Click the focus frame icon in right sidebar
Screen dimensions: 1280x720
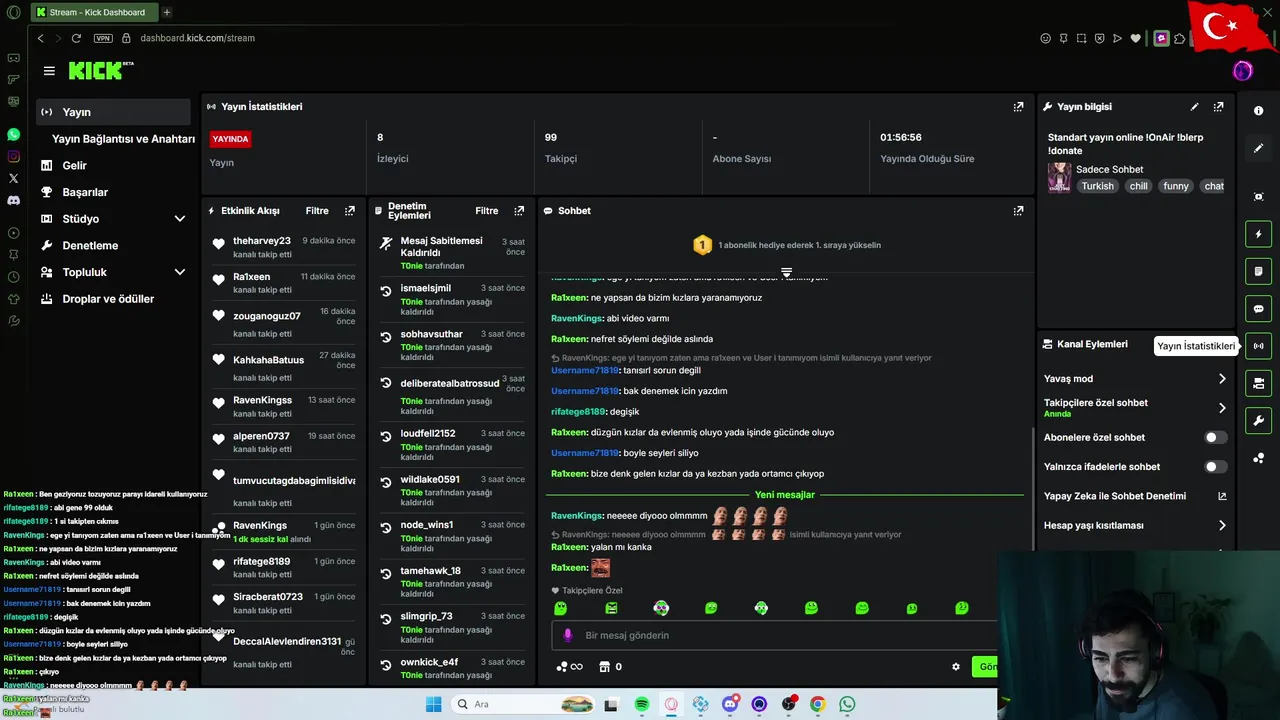click(x=1259, y=197)
